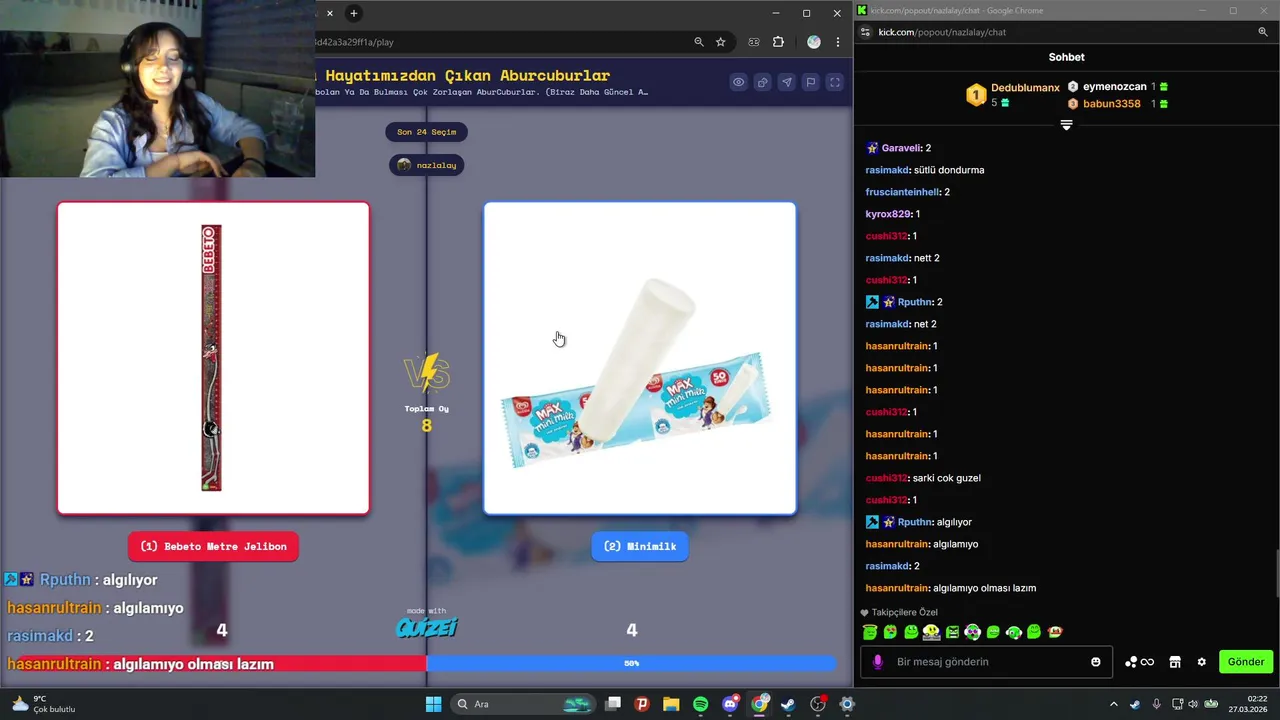Select the first green halo emote
The width and height of the screenshot is (1280, 720).
point(870,632)
